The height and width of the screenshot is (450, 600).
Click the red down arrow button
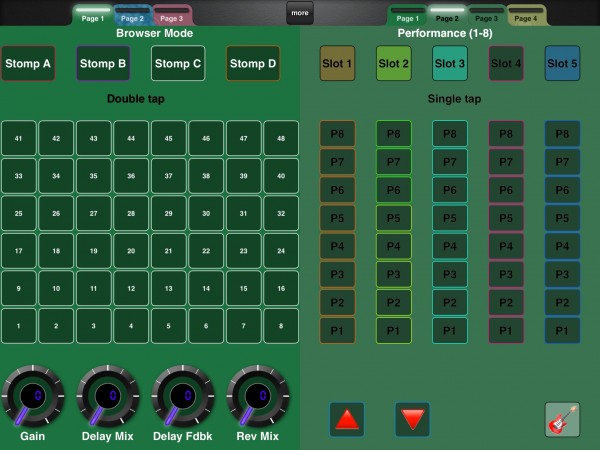pyautogui.click(x=412, y=419)
